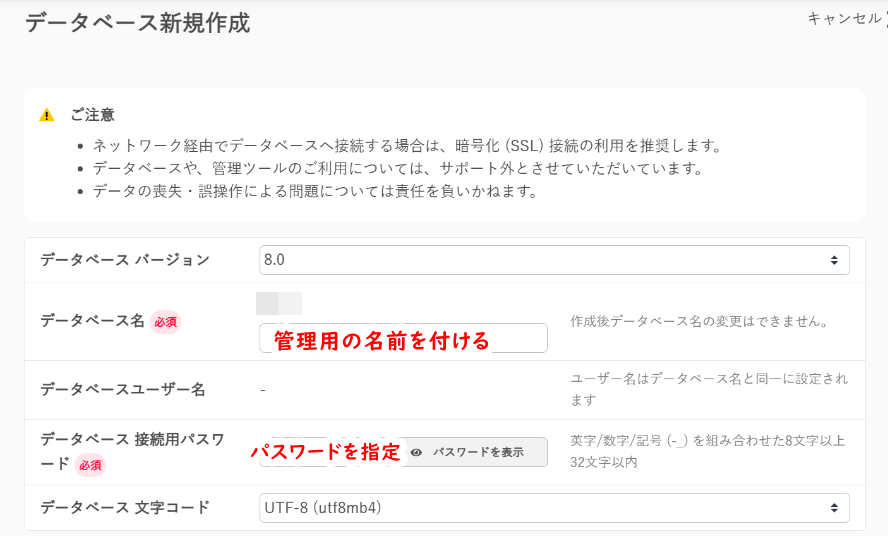Click the arrows on the 8.0 version selector

click(834, 260)
